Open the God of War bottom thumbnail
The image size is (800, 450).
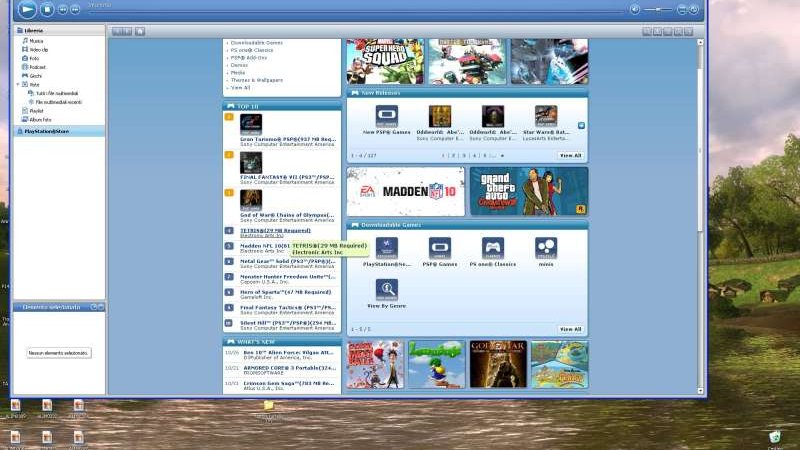[498, 365]
